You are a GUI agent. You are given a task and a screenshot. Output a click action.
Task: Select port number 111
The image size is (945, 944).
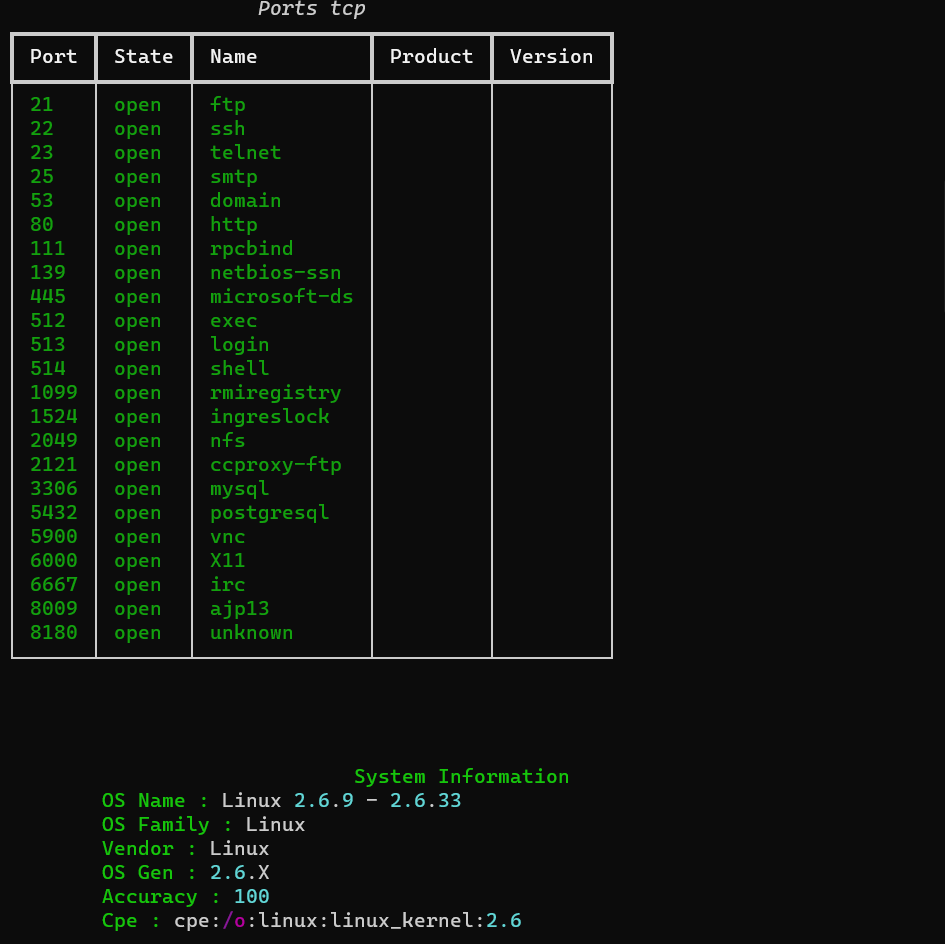click(x=48, y=249)
